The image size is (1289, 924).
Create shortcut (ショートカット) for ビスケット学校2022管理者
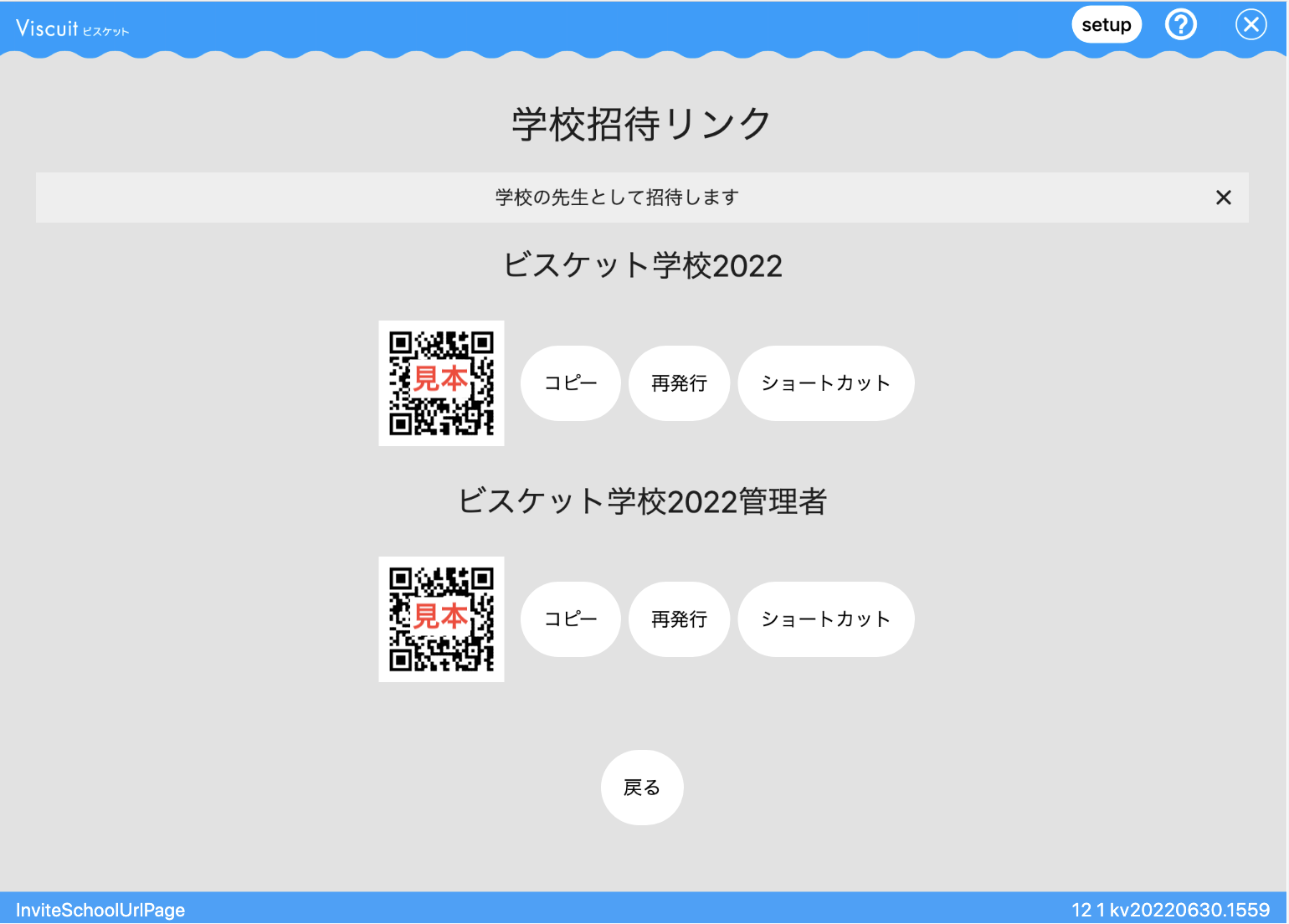click(x=826, y=619)
